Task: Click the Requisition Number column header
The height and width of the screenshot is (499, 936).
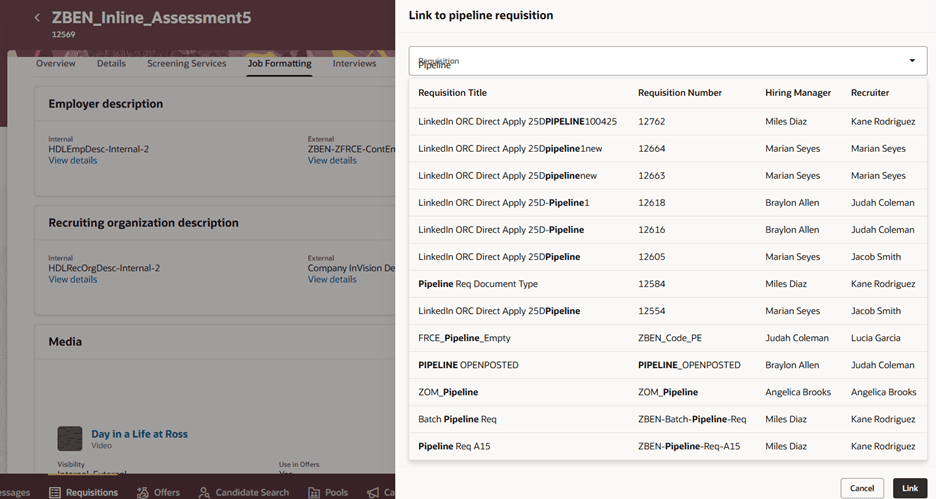Action: (x=680, y=93)
